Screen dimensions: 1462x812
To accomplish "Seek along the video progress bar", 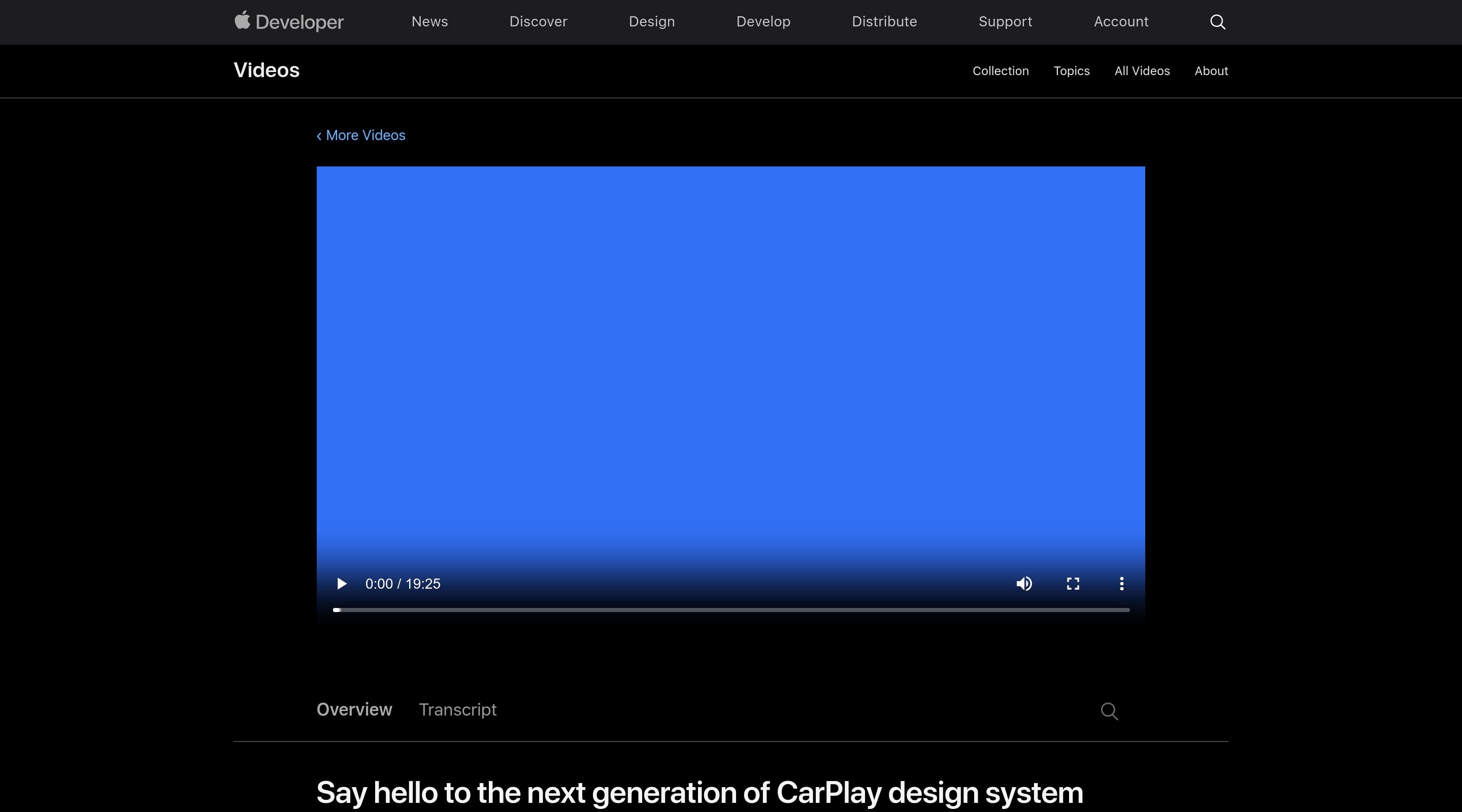I will 731,610.
